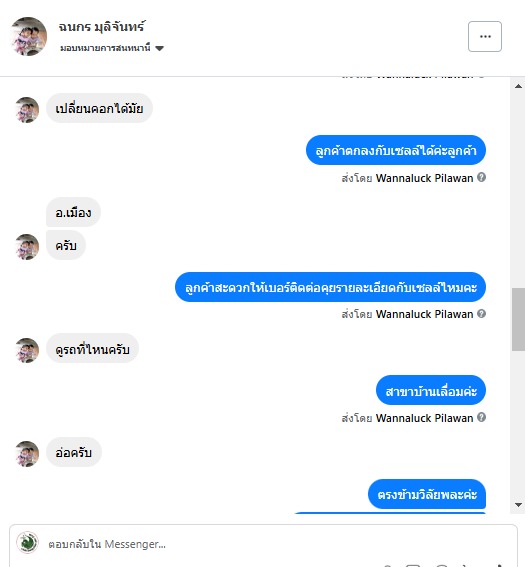Expand the มอบหมายการสนทนานี้ dropdown arrow
525x567 pixels.
point(159,48)
